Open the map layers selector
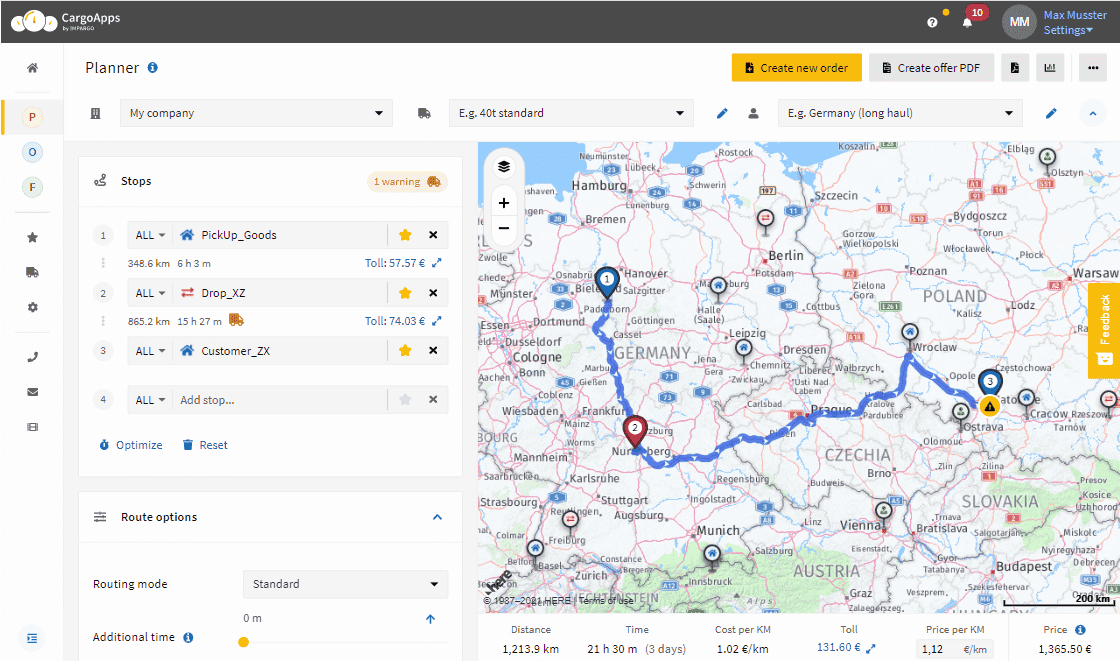Image resolution: width=1120 pixels, height=661 pixels. [504, 167]
